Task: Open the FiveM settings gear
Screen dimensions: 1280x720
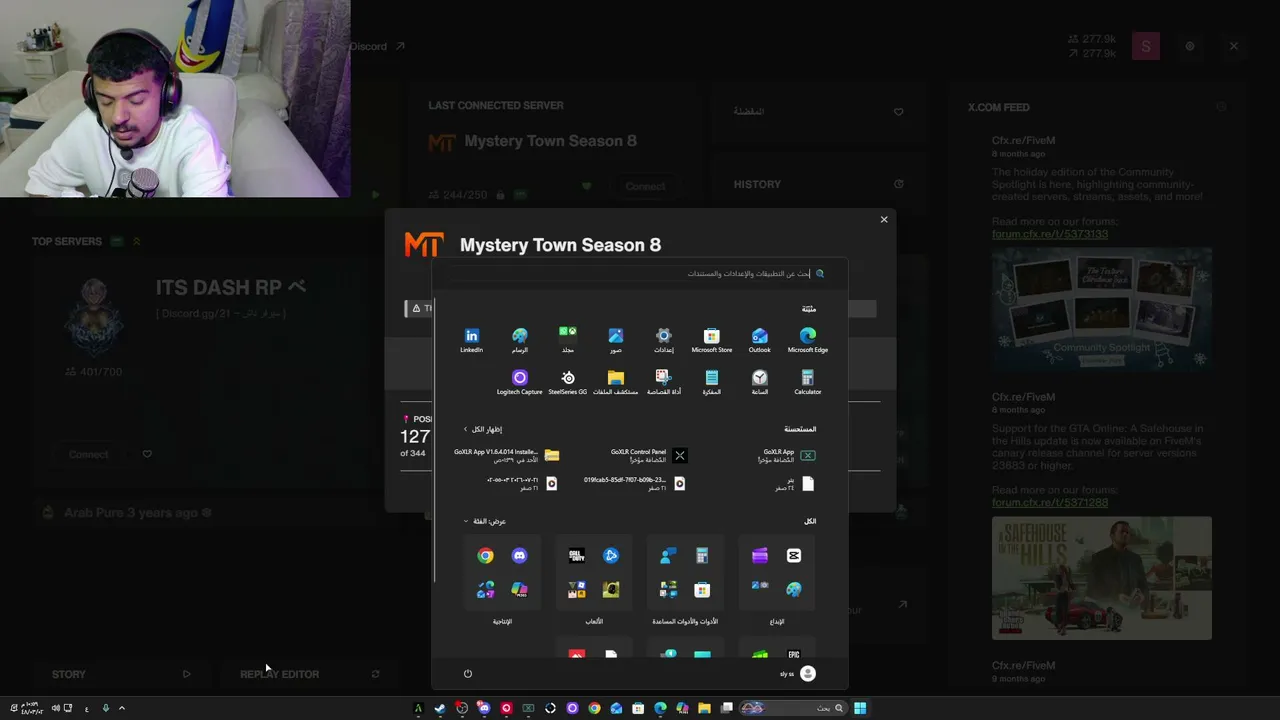Action: point(1190,46)
